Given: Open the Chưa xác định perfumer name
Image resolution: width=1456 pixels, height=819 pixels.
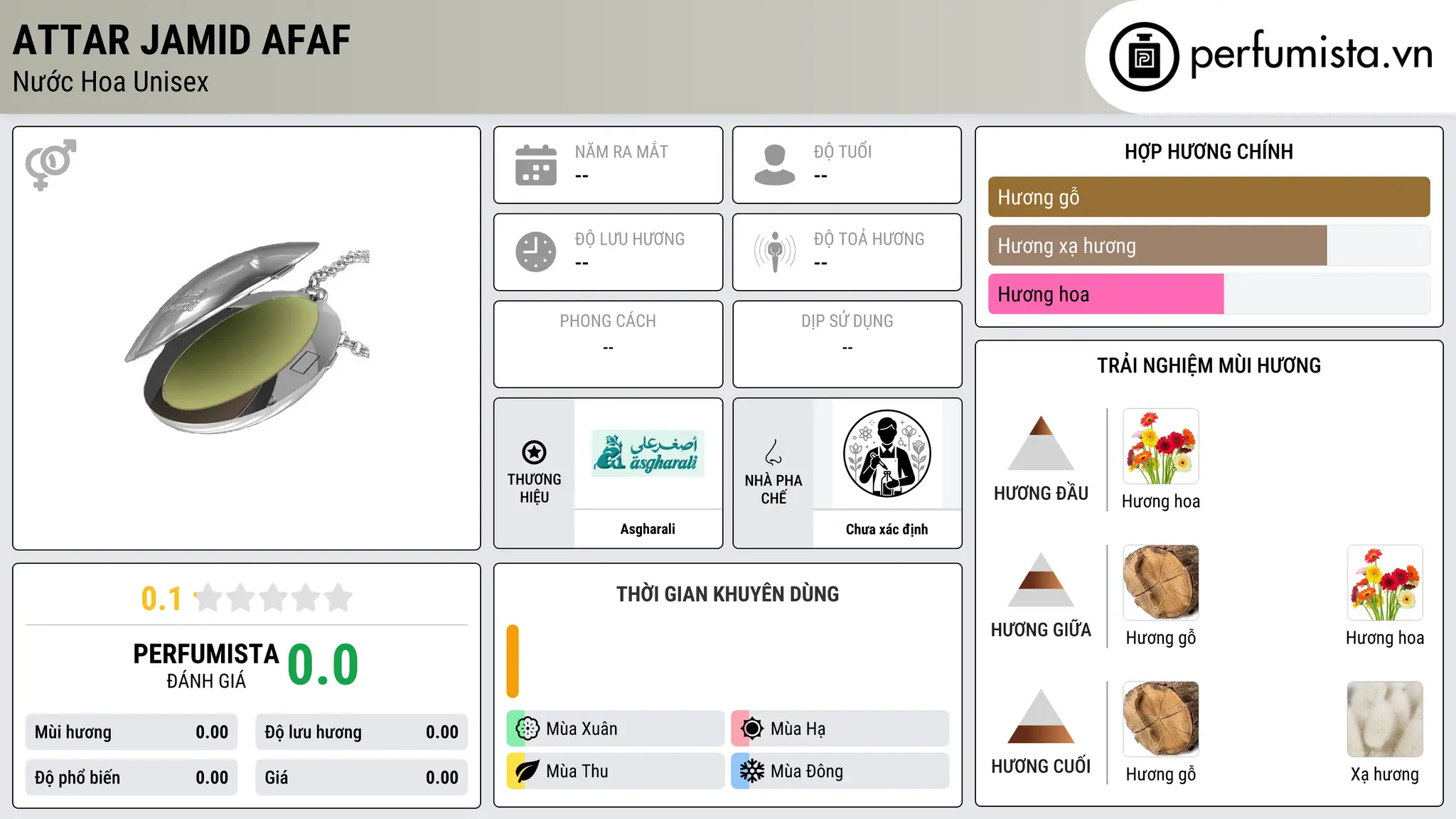Looking at the screenshot, I should pos(887,529).
